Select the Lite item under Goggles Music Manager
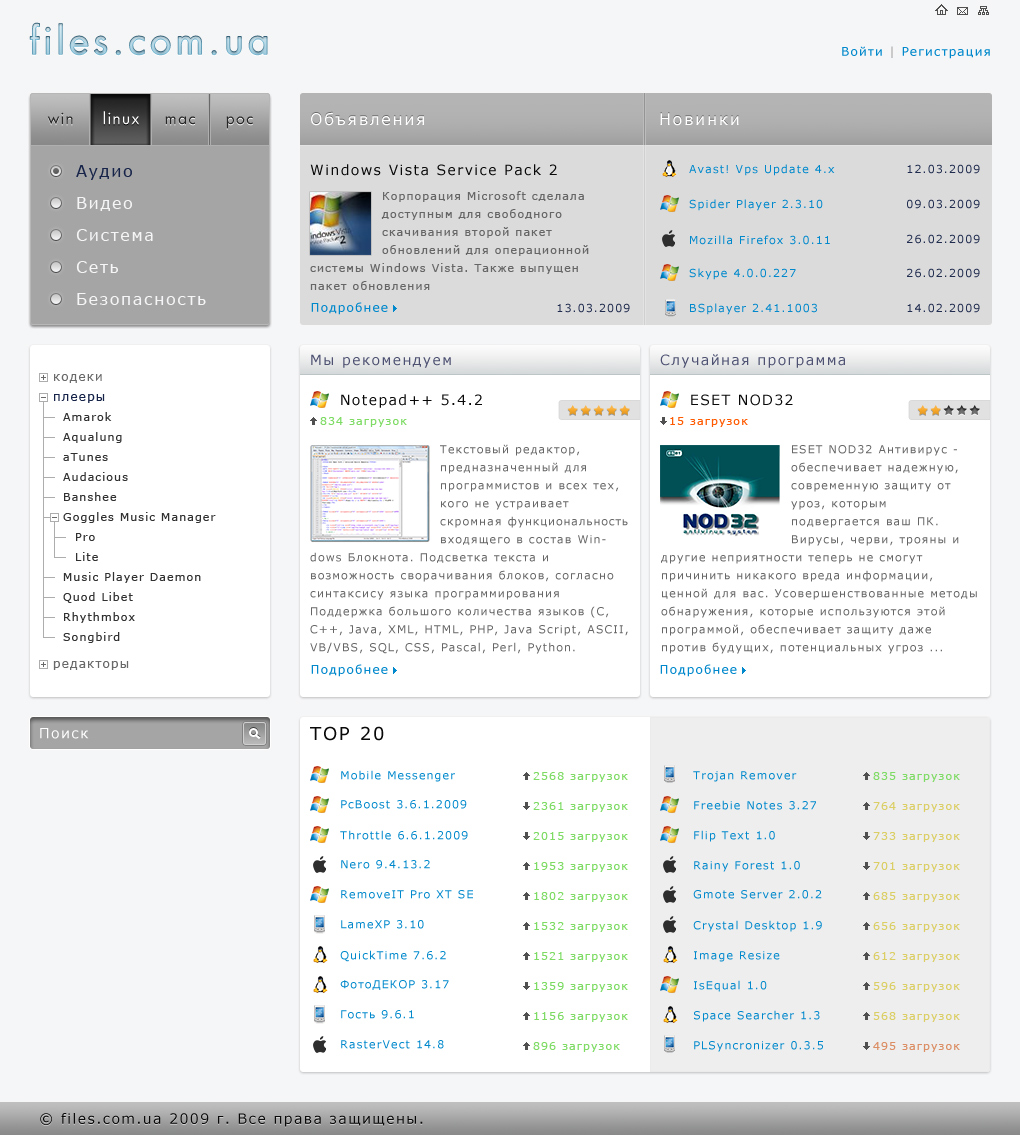1020x1135 pixels. click(86, 557)
